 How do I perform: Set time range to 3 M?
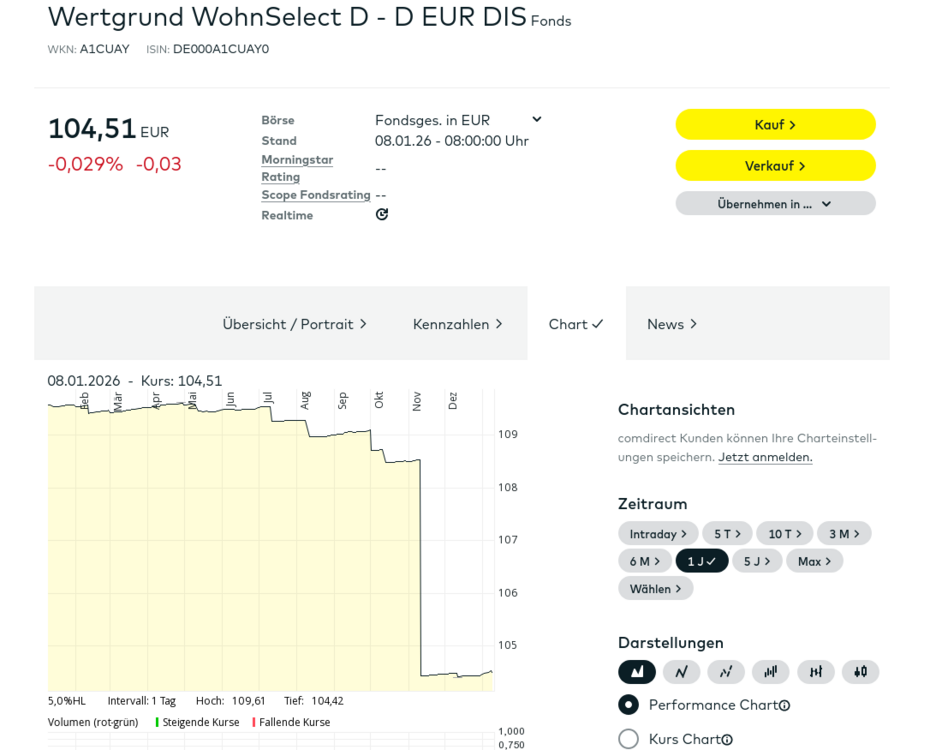[844, 534]
